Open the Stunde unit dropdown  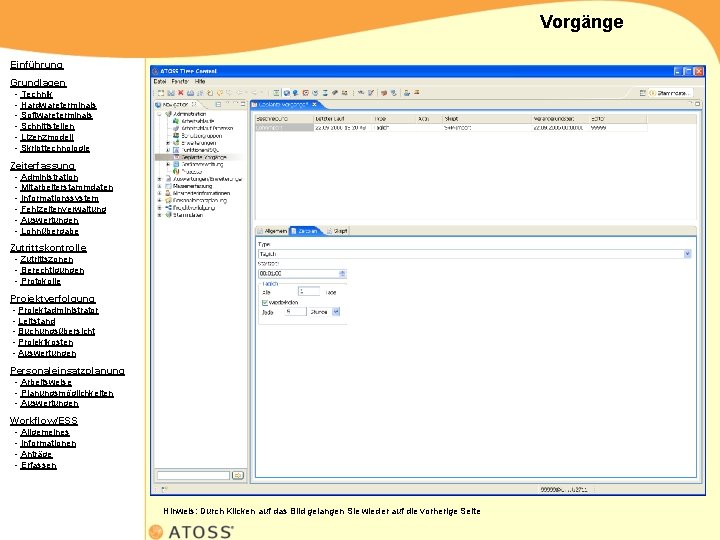point(336,312)
